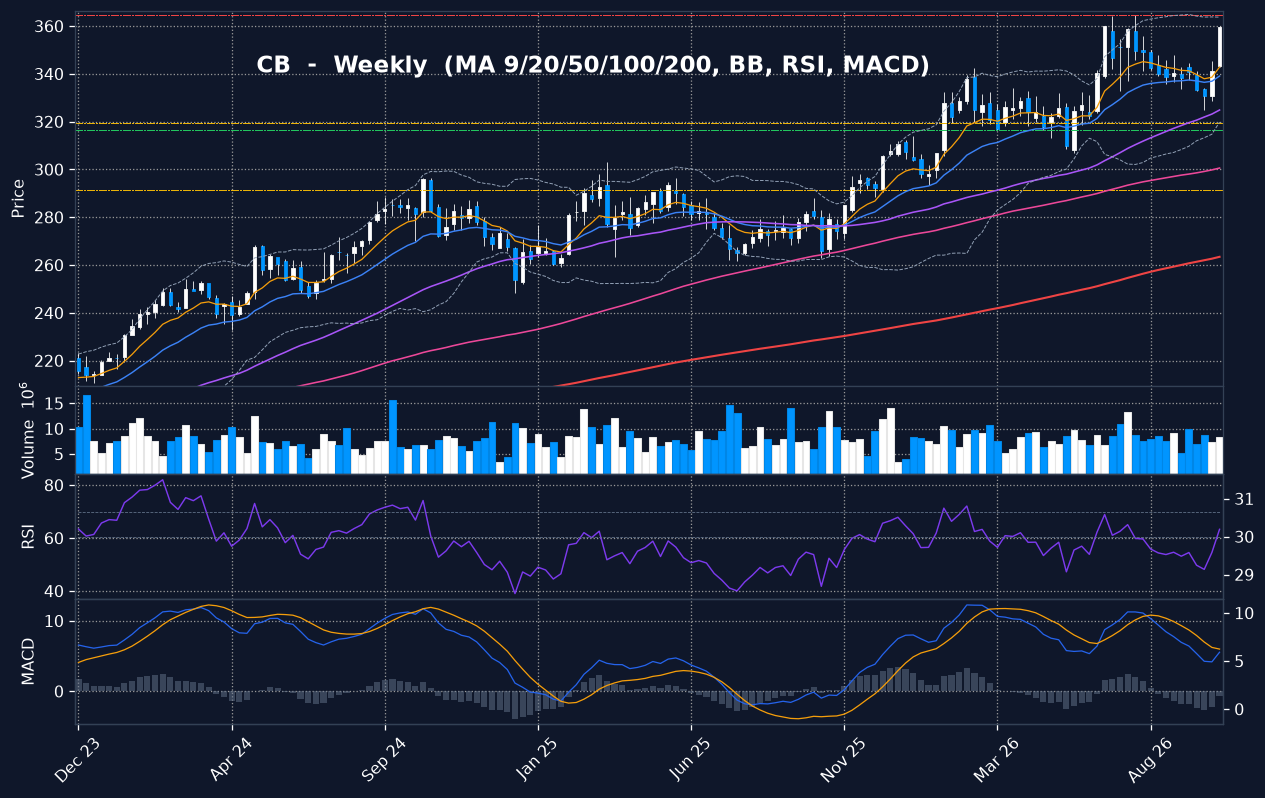Click the 'RSI' axis label
The width and height of the screenshot is (1265, 798).
28,536
